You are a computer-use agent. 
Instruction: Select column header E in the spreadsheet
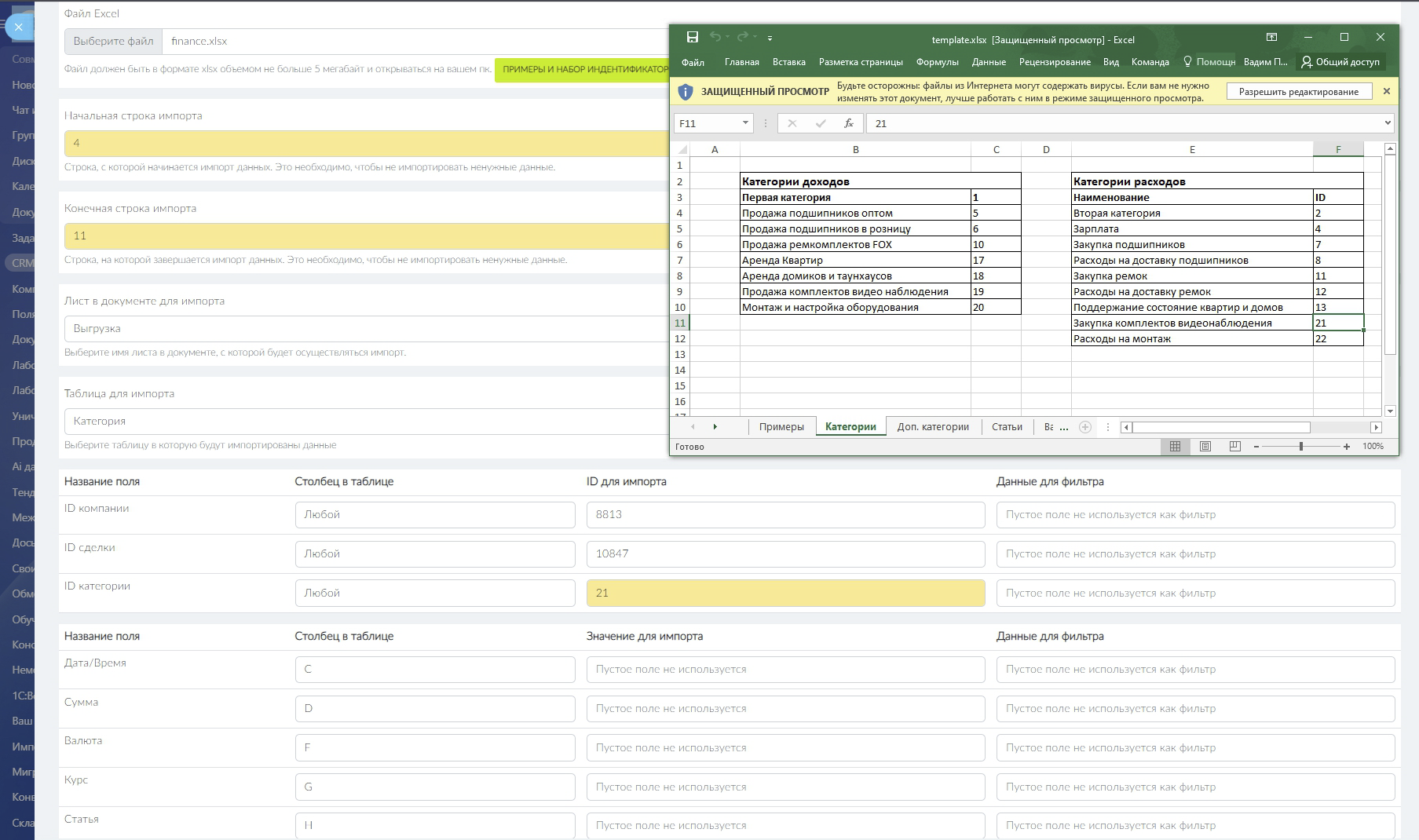pyautogui.click(x=1192, y=149)
